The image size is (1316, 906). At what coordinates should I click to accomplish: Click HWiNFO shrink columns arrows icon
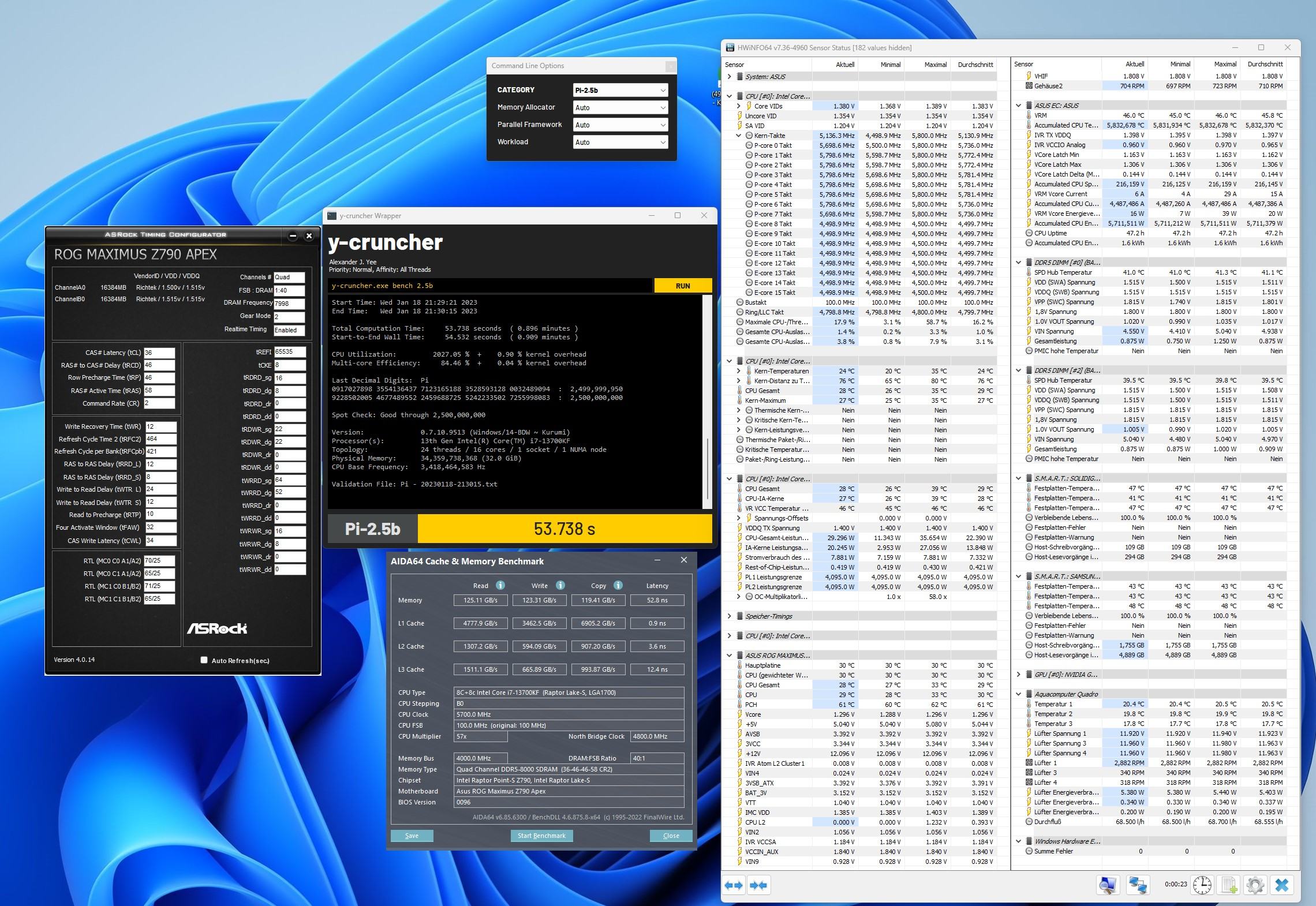pos(758,885)
